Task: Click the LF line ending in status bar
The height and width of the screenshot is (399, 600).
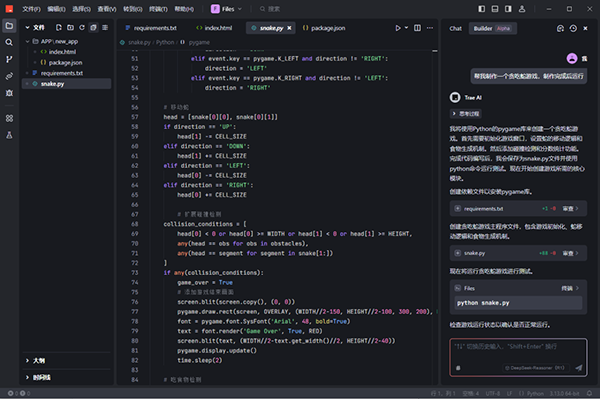Action: click(509, 393)
